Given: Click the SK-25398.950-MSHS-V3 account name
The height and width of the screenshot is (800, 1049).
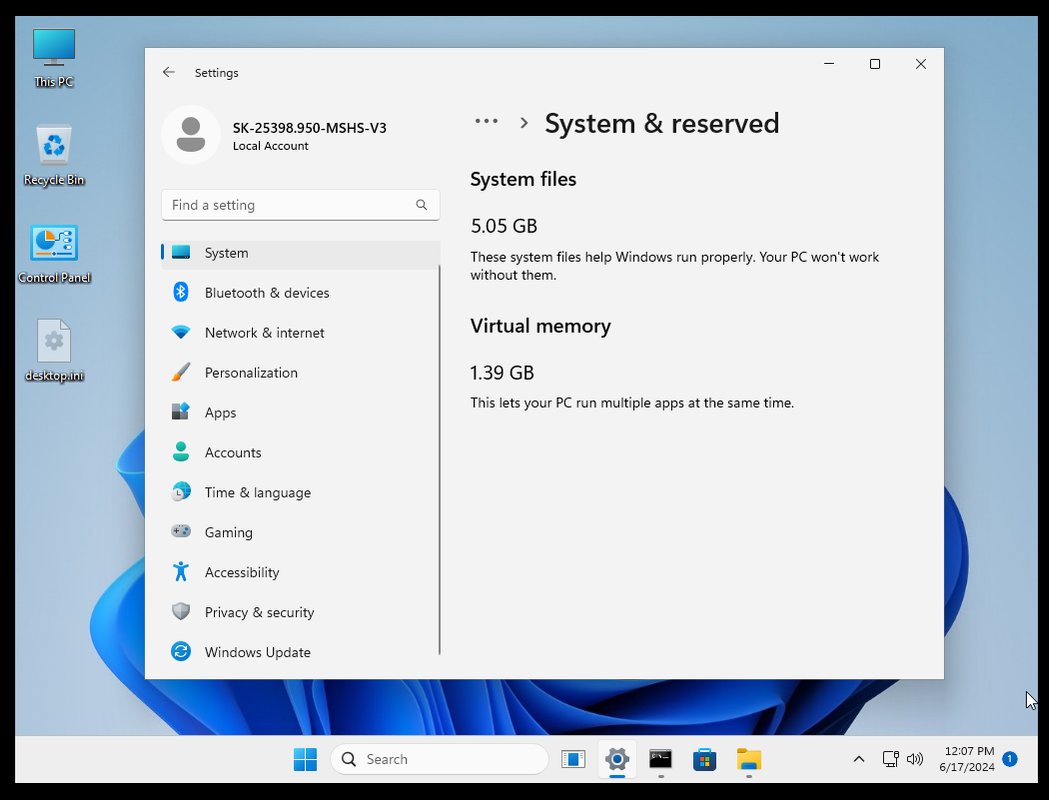Looking at the screenshot, I should click(309, 128).
